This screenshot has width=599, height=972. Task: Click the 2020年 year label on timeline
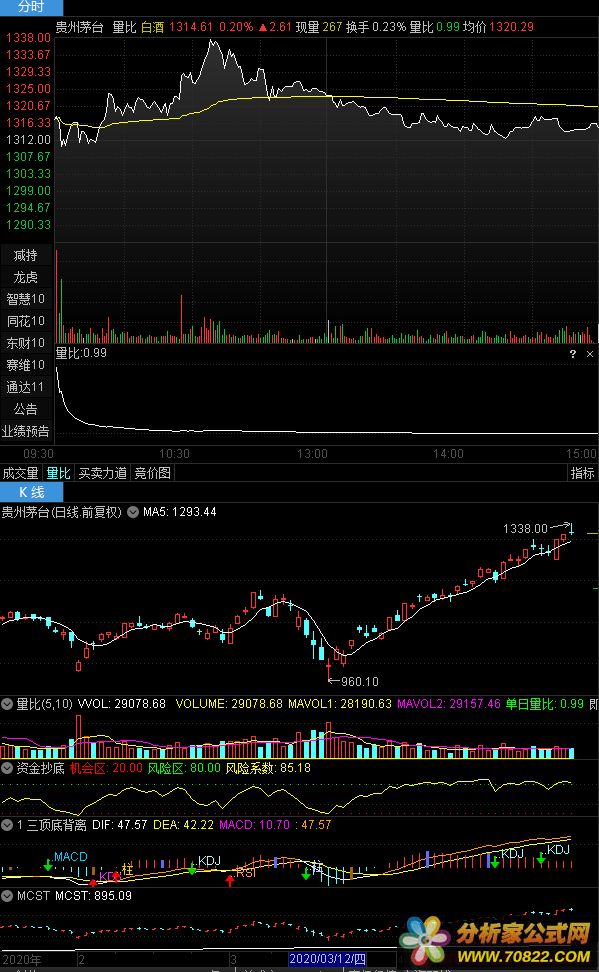(x=22, y=960)
